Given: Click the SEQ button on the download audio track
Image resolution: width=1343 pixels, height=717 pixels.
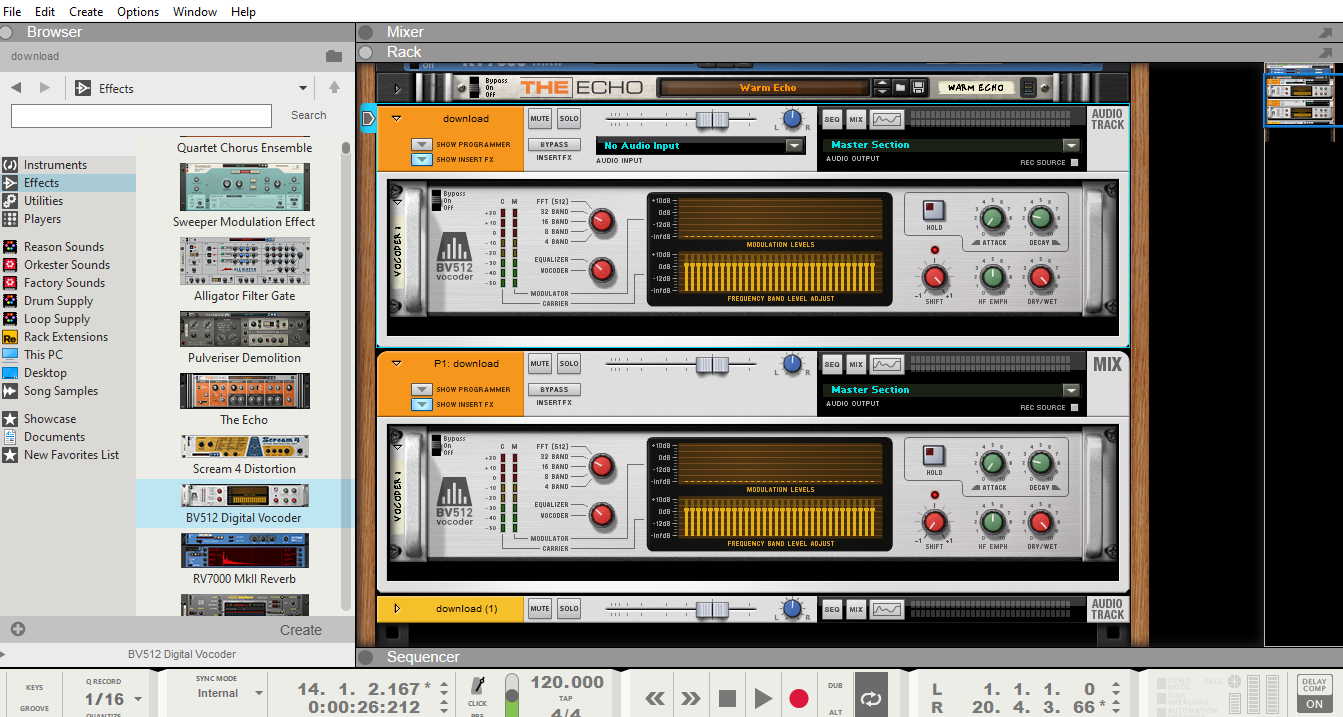Looking at the screenshot, I should [x=832, y=120].
